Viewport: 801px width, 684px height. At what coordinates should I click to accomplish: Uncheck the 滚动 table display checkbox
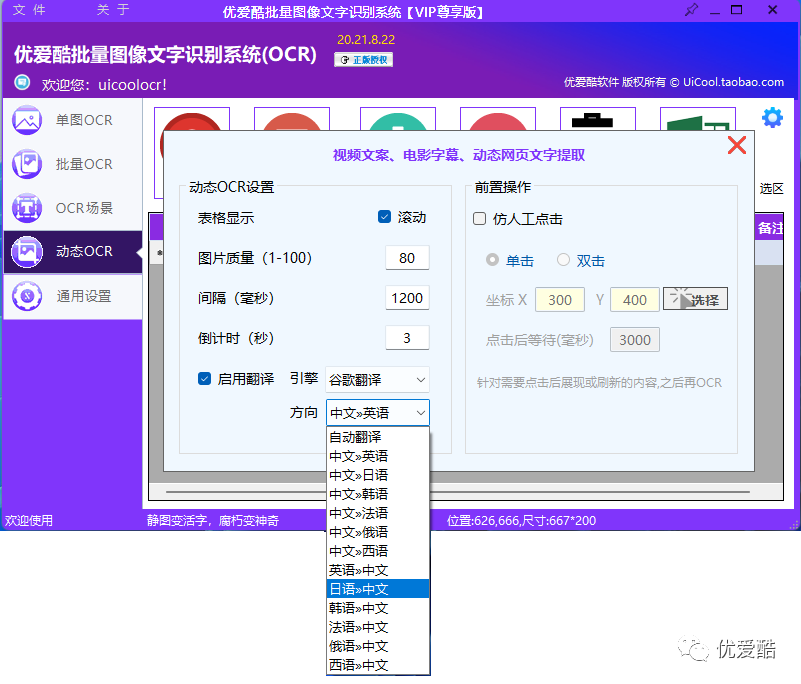[384, 217]
